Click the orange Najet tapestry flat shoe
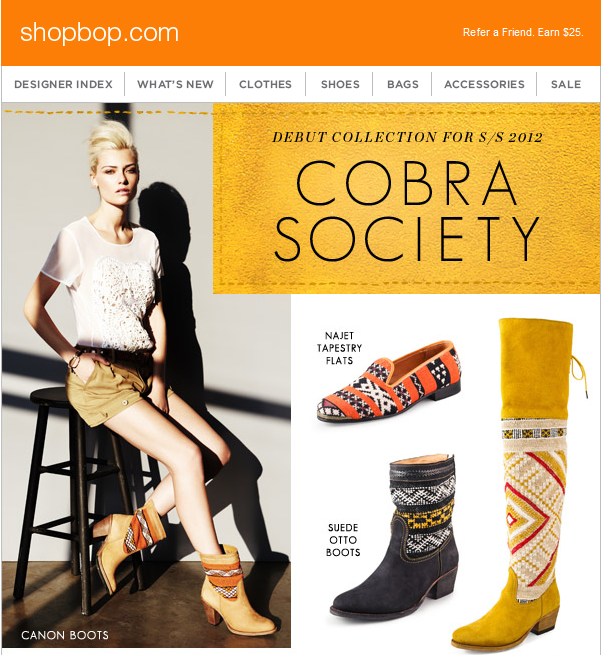 (x=388, y=381)
